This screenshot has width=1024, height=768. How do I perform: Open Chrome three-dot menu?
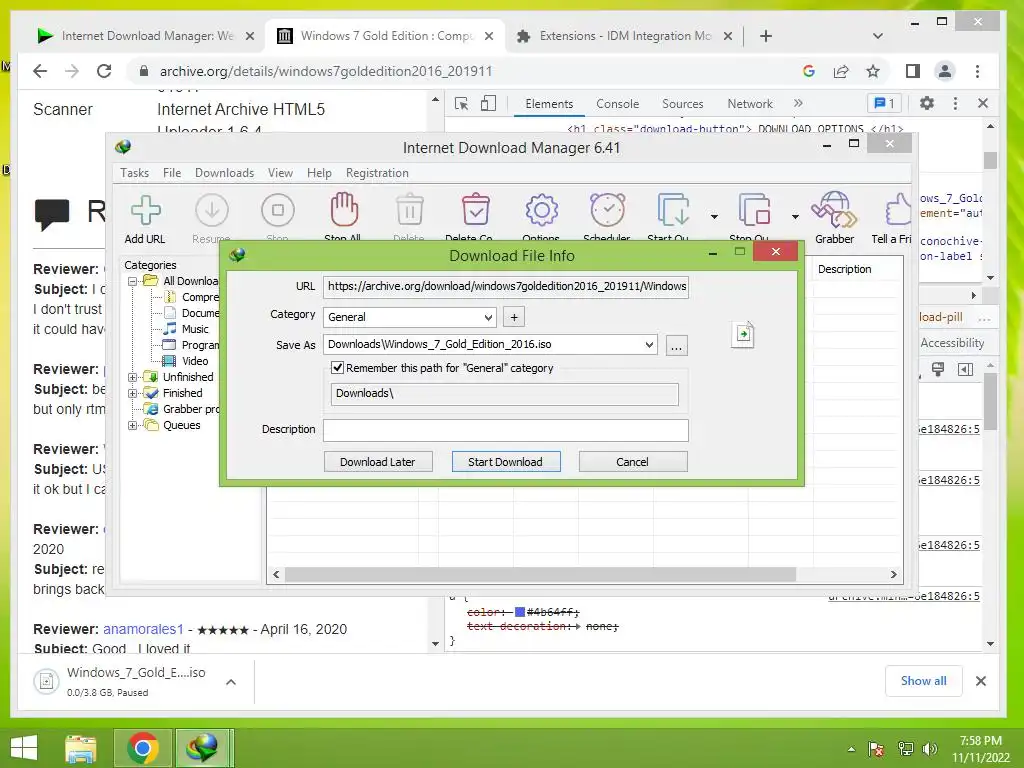point(977,71)
